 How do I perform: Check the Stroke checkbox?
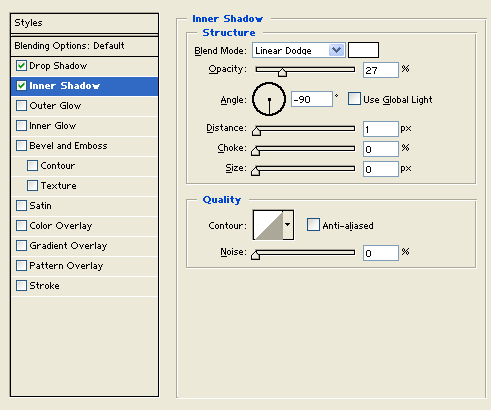[x=21, y=286]
